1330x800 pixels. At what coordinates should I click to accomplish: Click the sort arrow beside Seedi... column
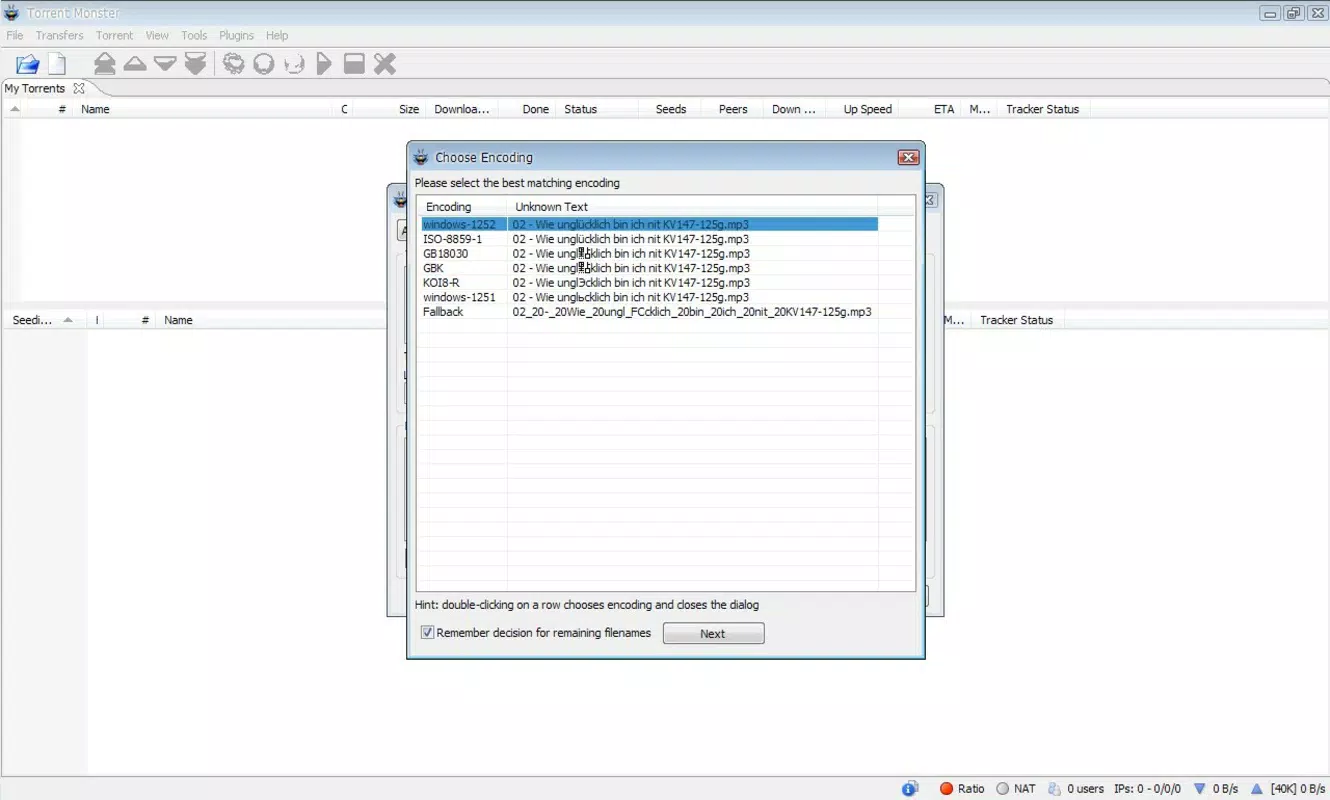click(68, 320)
